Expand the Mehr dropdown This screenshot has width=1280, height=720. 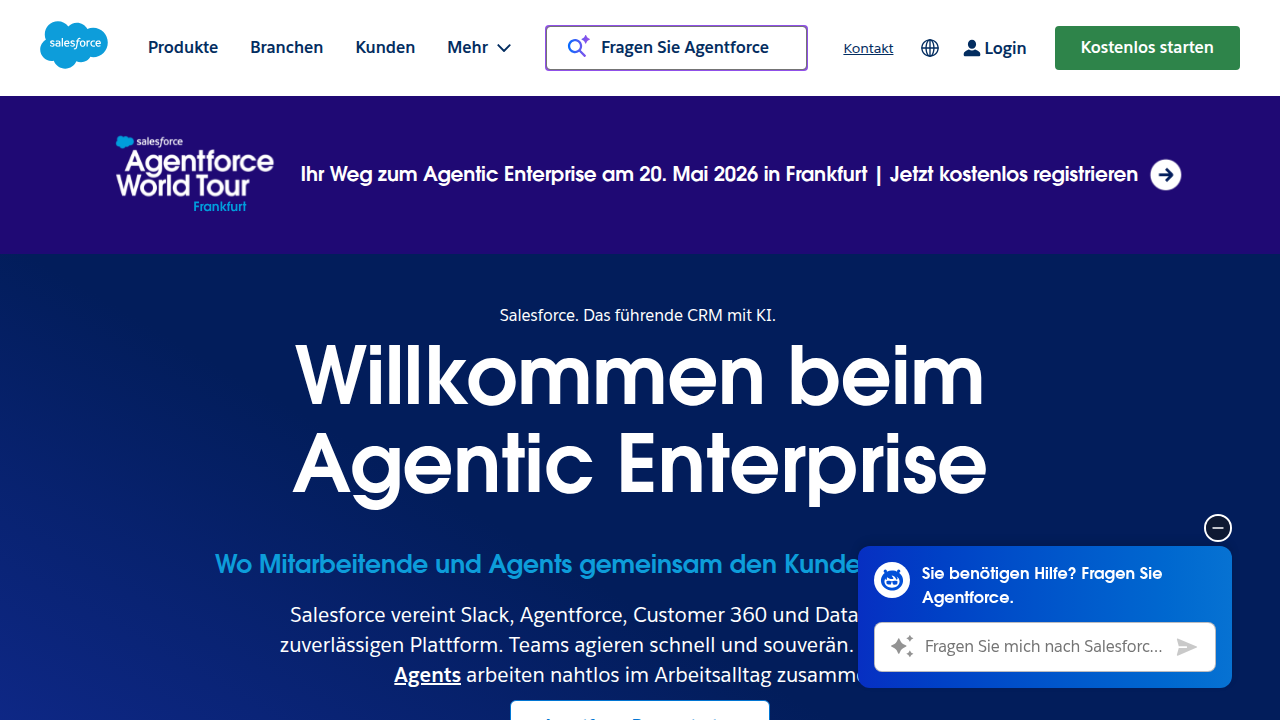point(479,47)
